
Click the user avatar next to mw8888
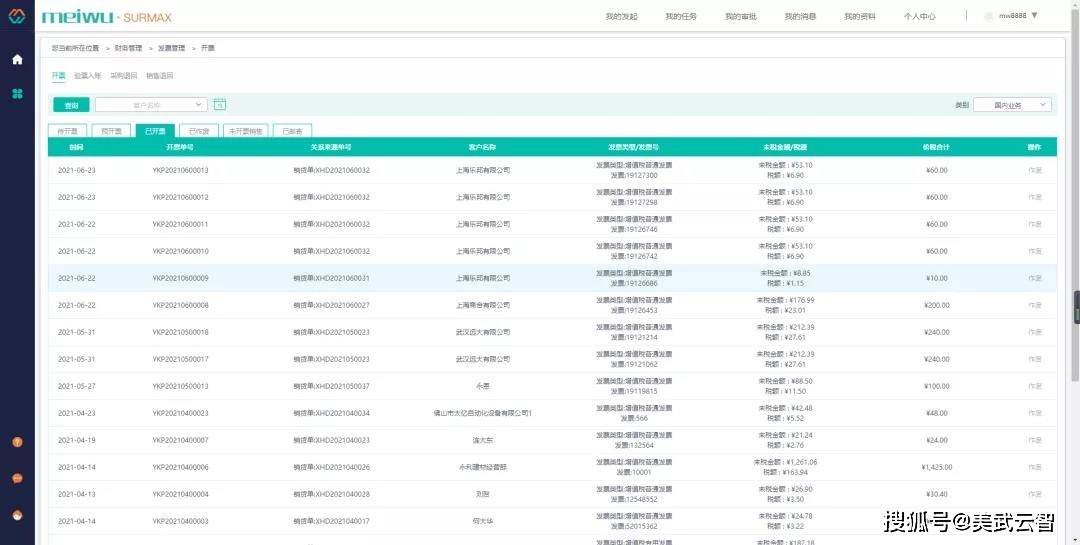[x=989, y=16]
